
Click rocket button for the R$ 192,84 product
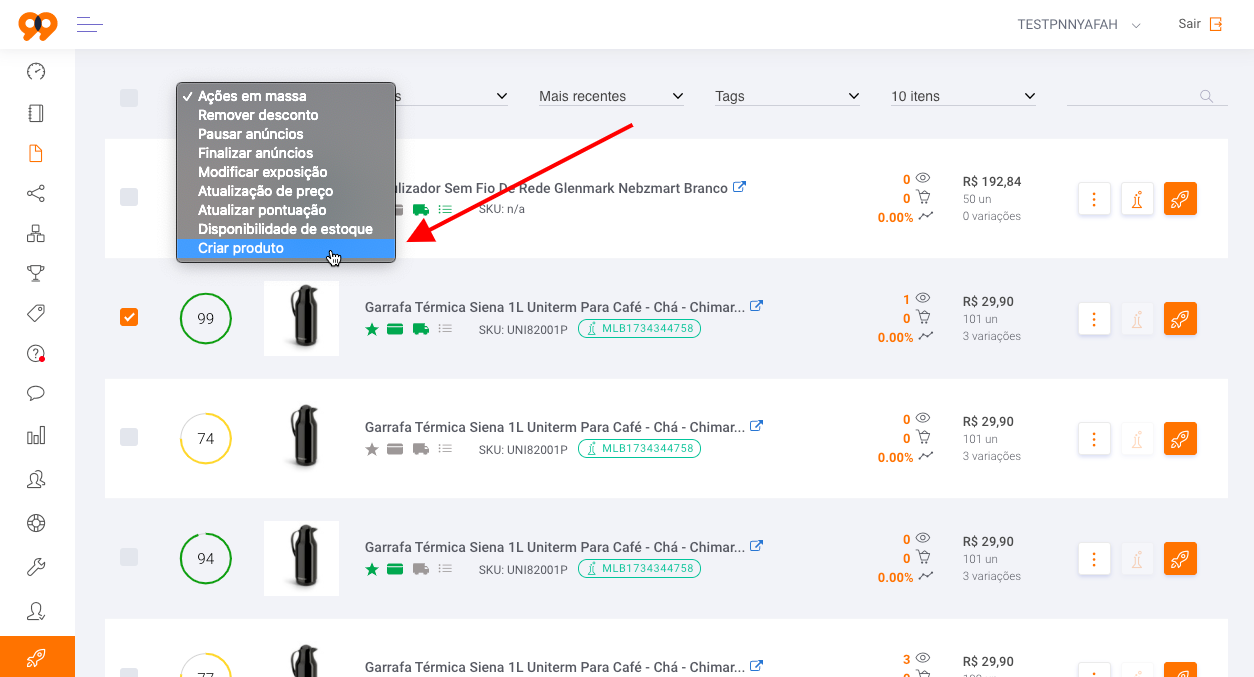[1180, 199]
